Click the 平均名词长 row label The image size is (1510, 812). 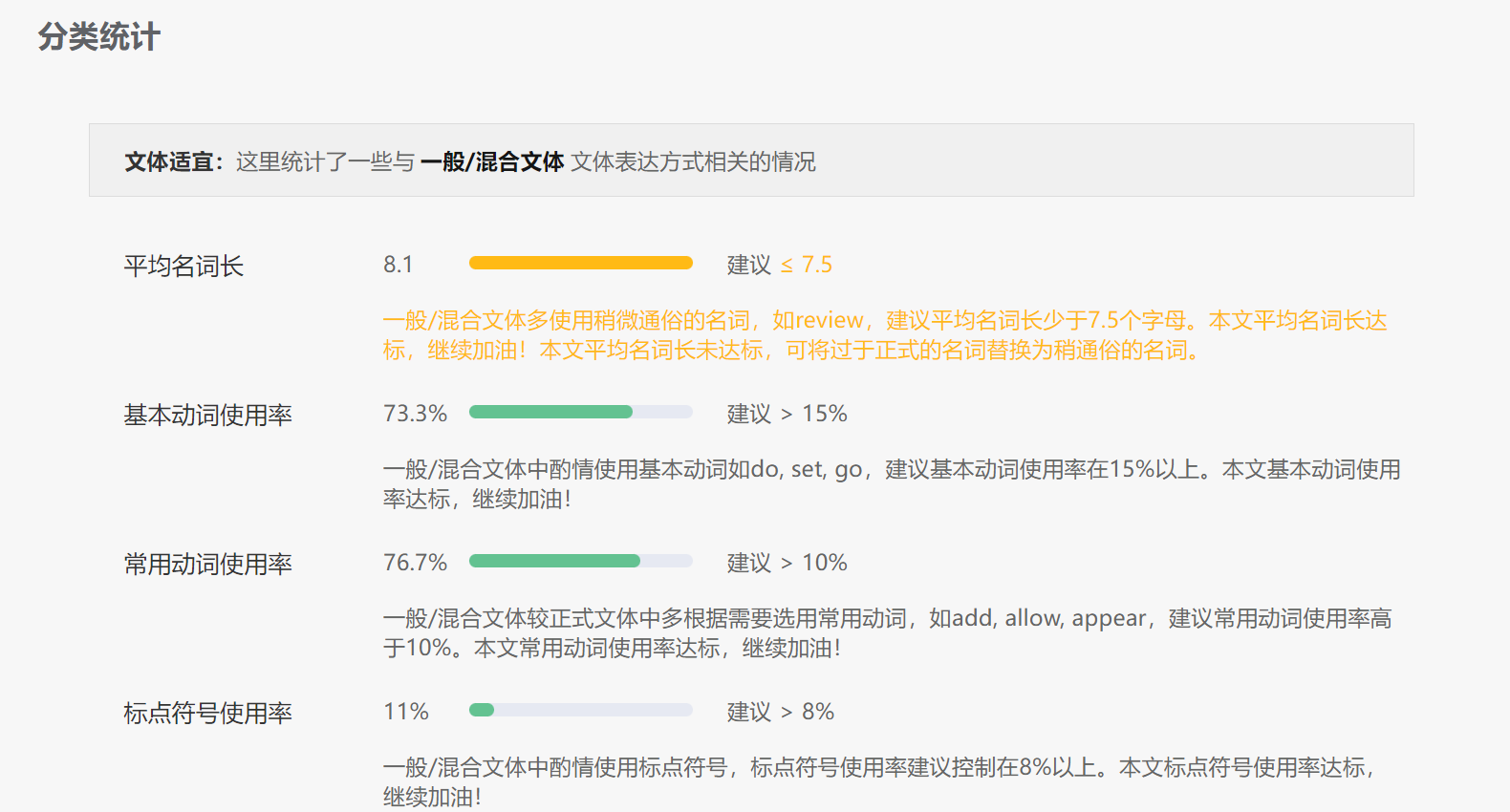click(x=183, y=266)
